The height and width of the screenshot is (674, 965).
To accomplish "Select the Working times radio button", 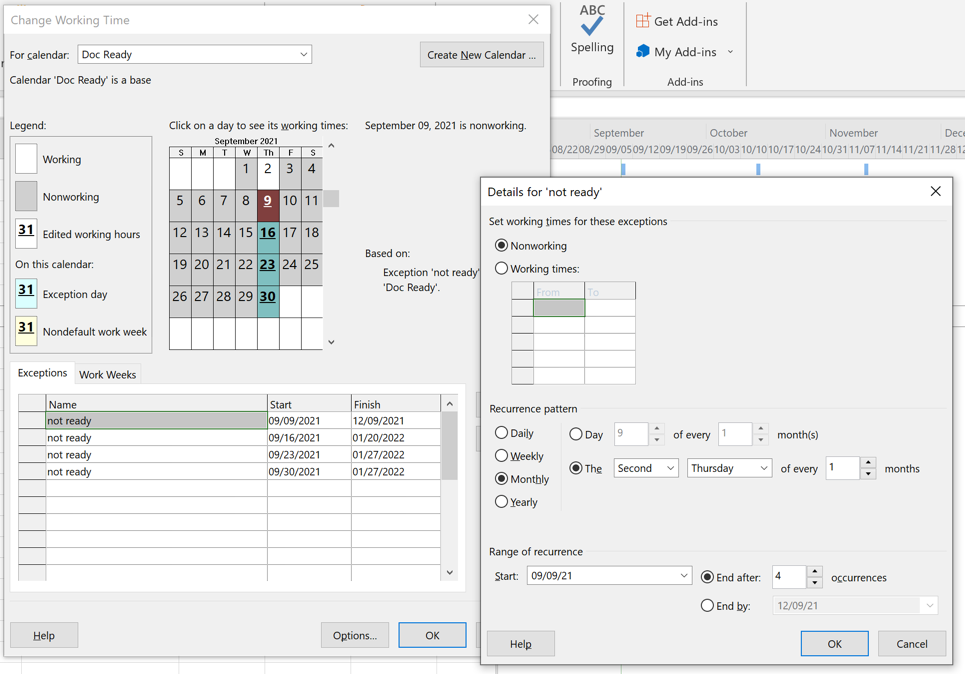I will [501, 268].
